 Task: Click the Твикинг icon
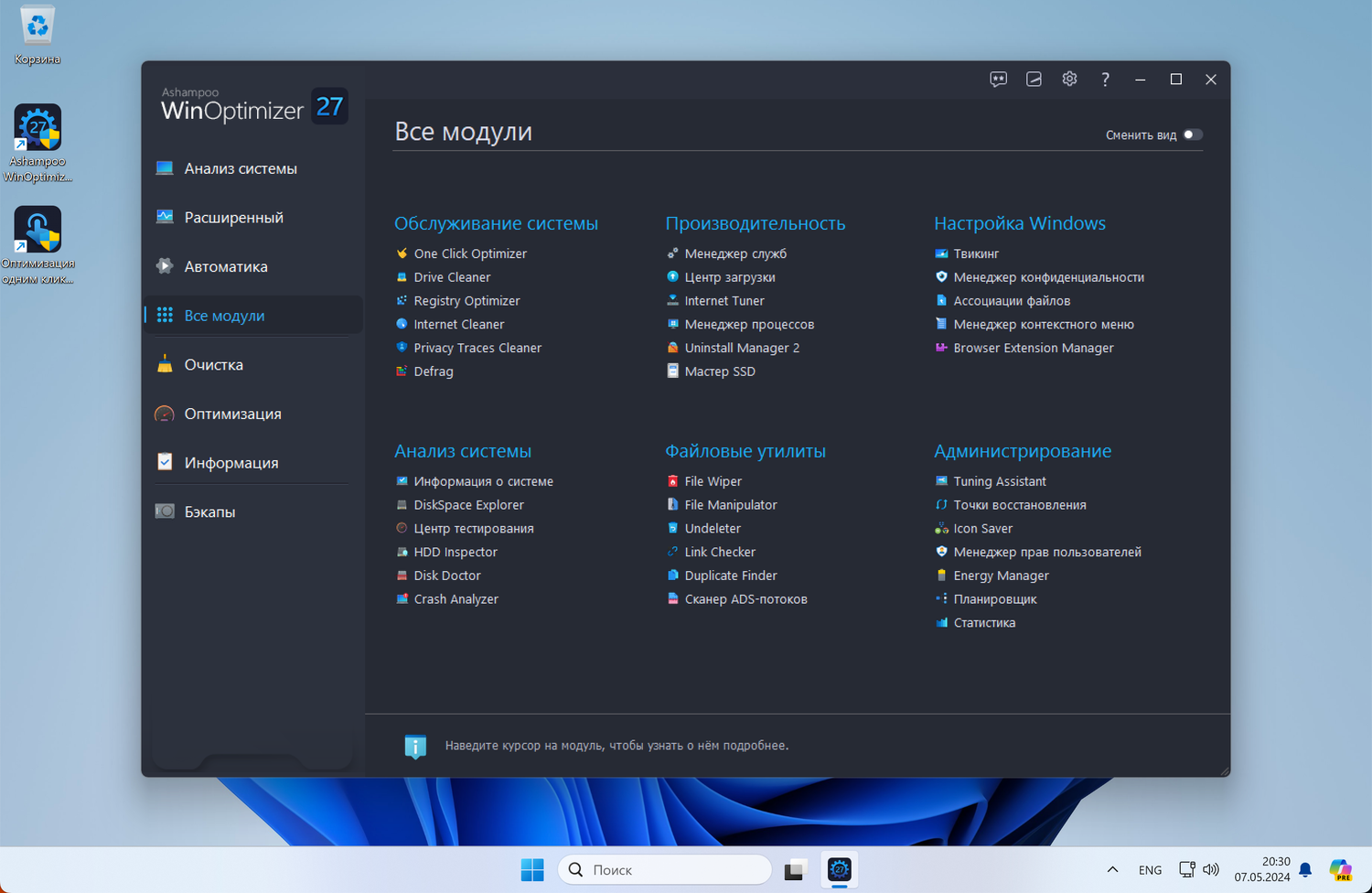[x=941, y=253]
